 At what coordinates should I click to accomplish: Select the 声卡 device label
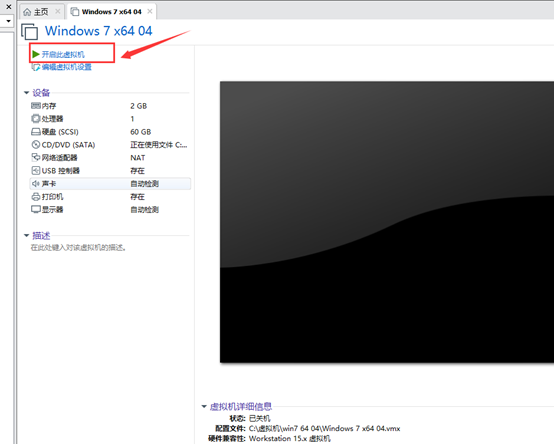49,184
